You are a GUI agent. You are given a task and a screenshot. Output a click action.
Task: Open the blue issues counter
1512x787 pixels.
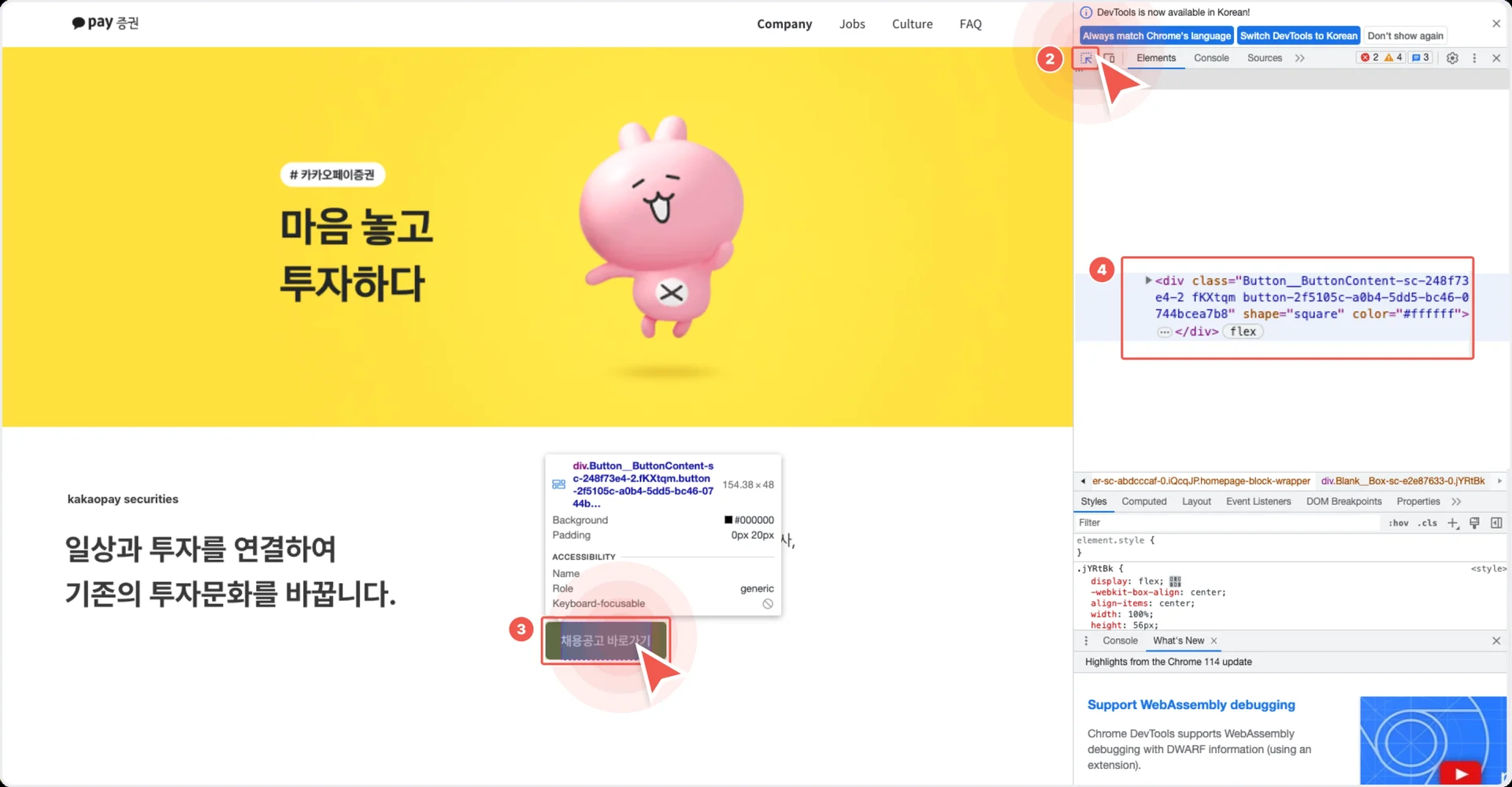point(1420,58)
